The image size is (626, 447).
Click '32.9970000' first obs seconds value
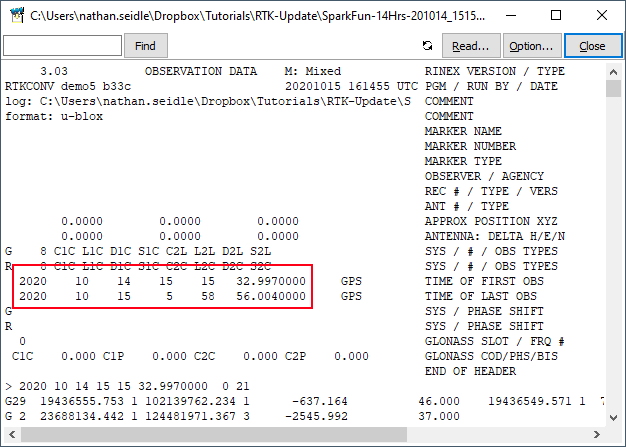271,281
